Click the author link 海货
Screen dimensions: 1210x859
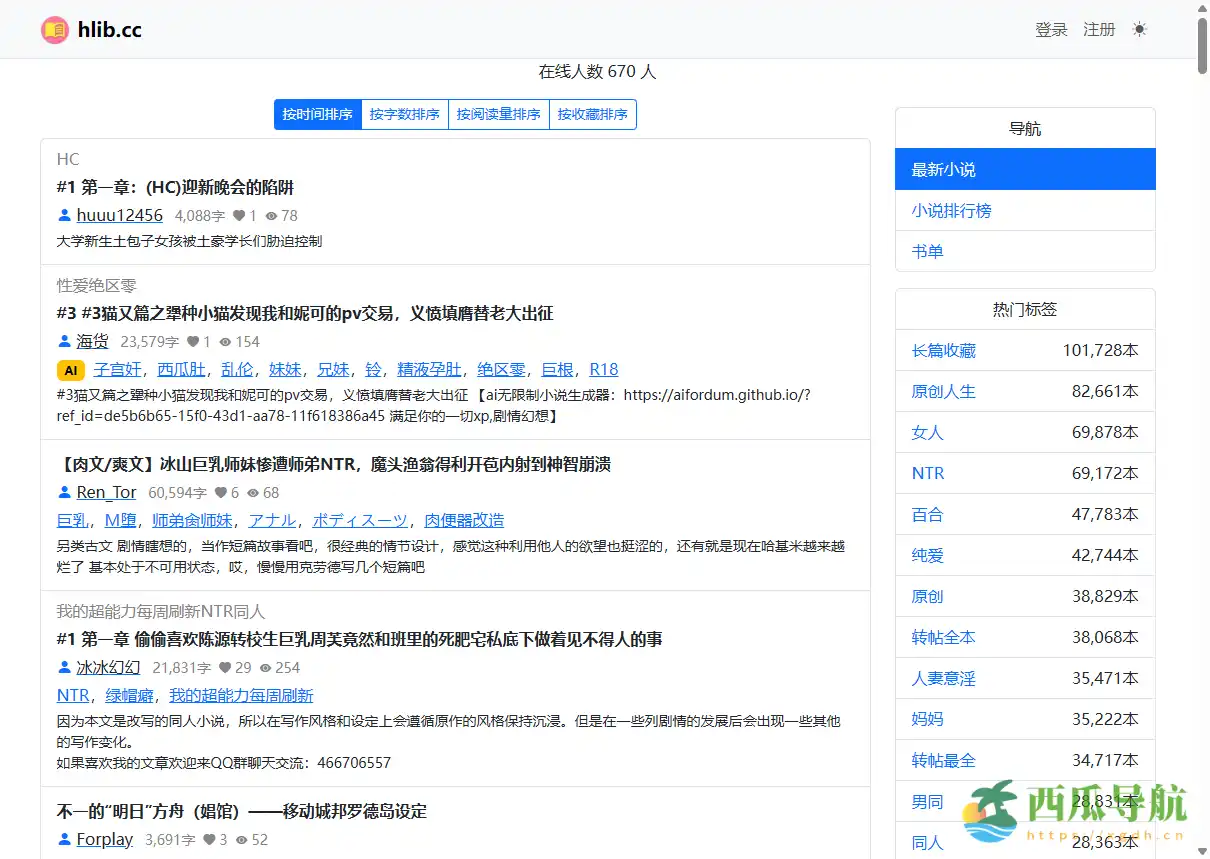(x=92, y=340)
